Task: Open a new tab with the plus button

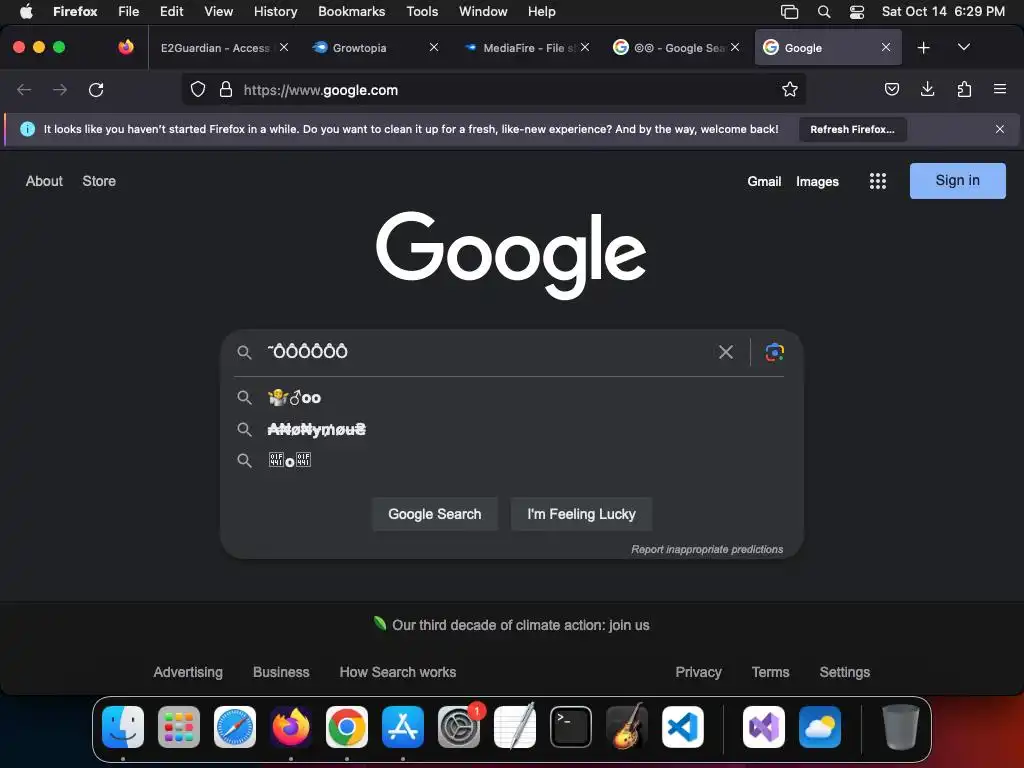Action: [923, 48]
